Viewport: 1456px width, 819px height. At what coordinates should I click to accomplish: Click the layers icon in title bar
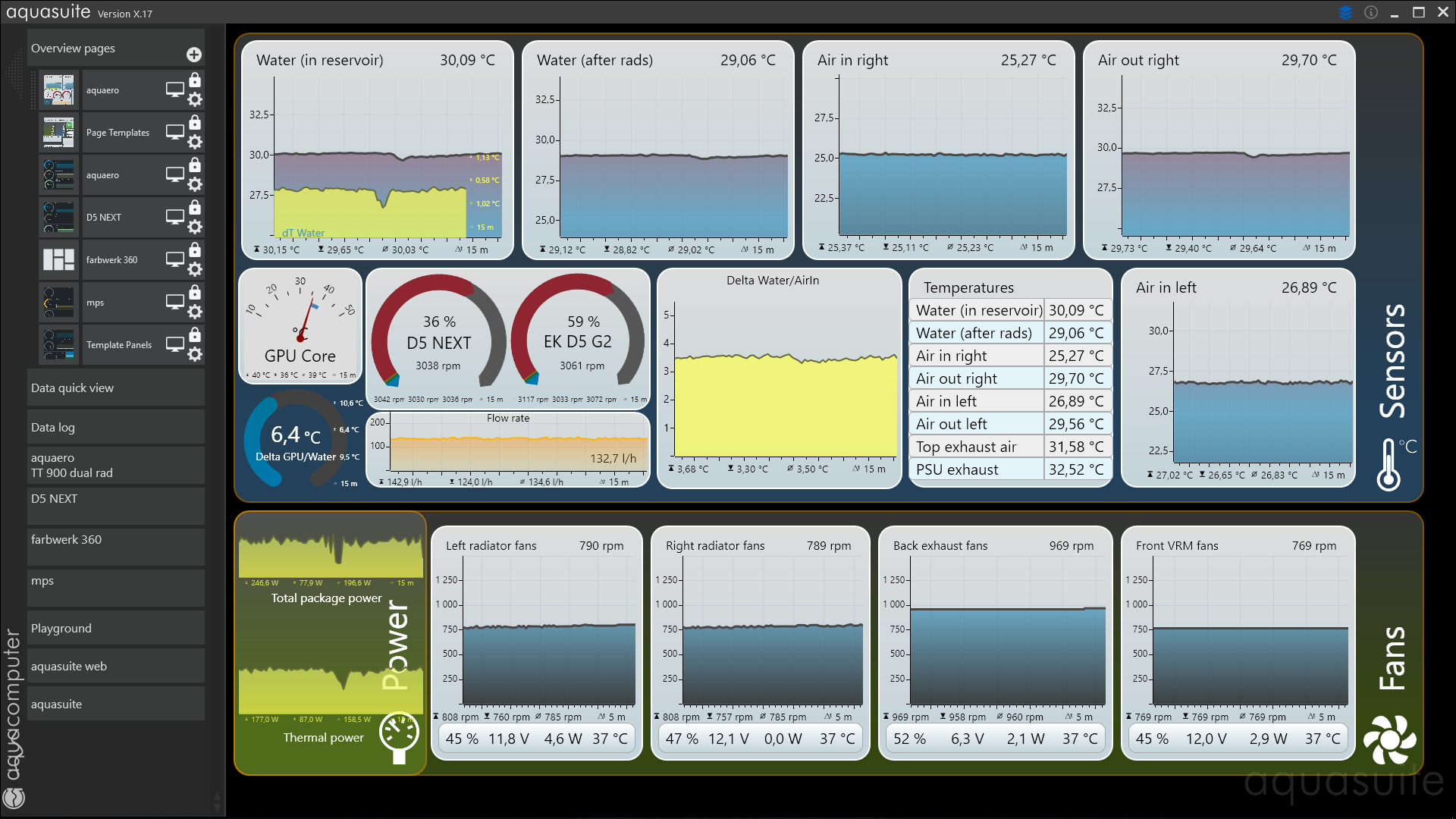coord(1346,12)
